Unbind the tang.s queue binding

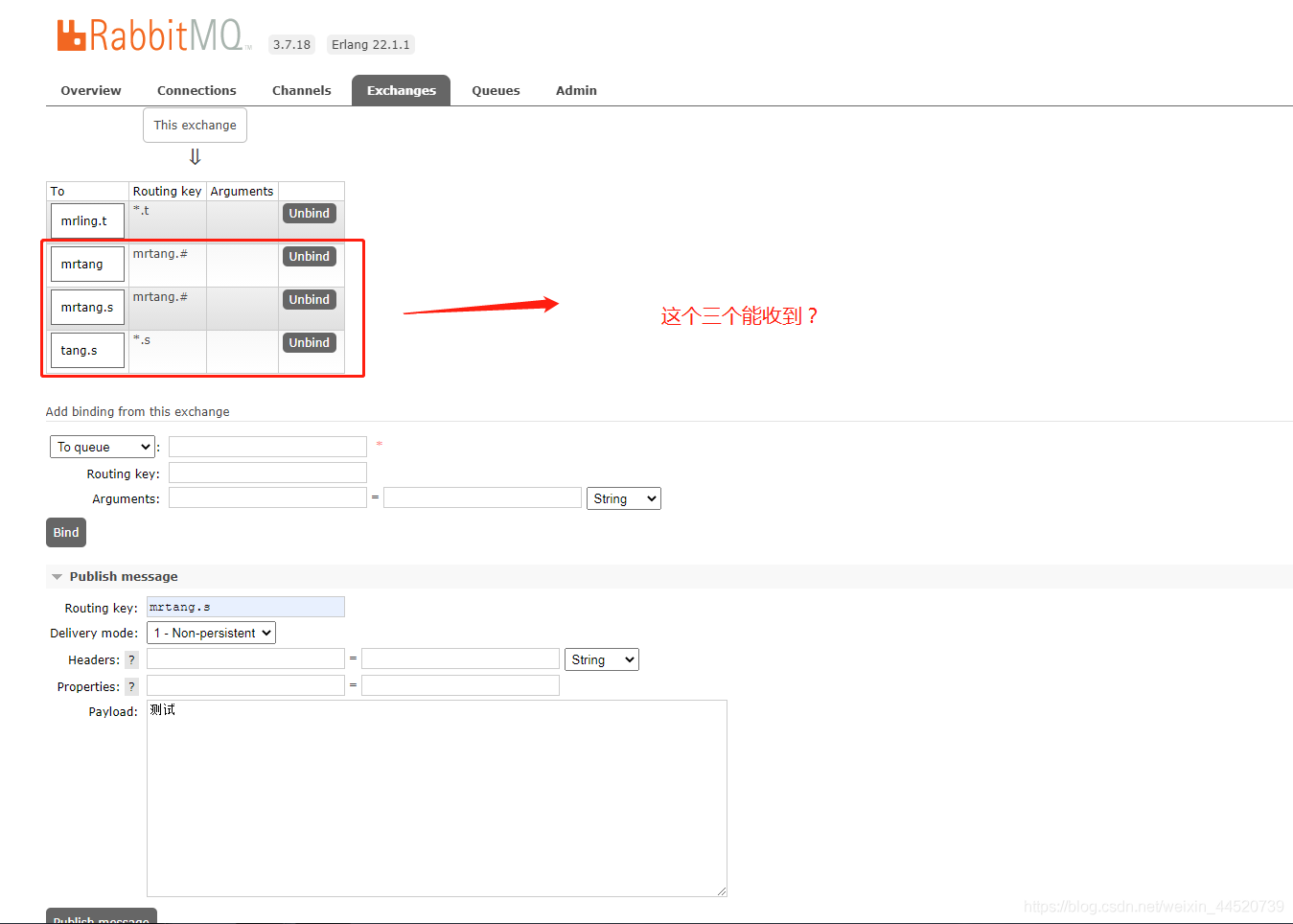click(x=310, y=342)
